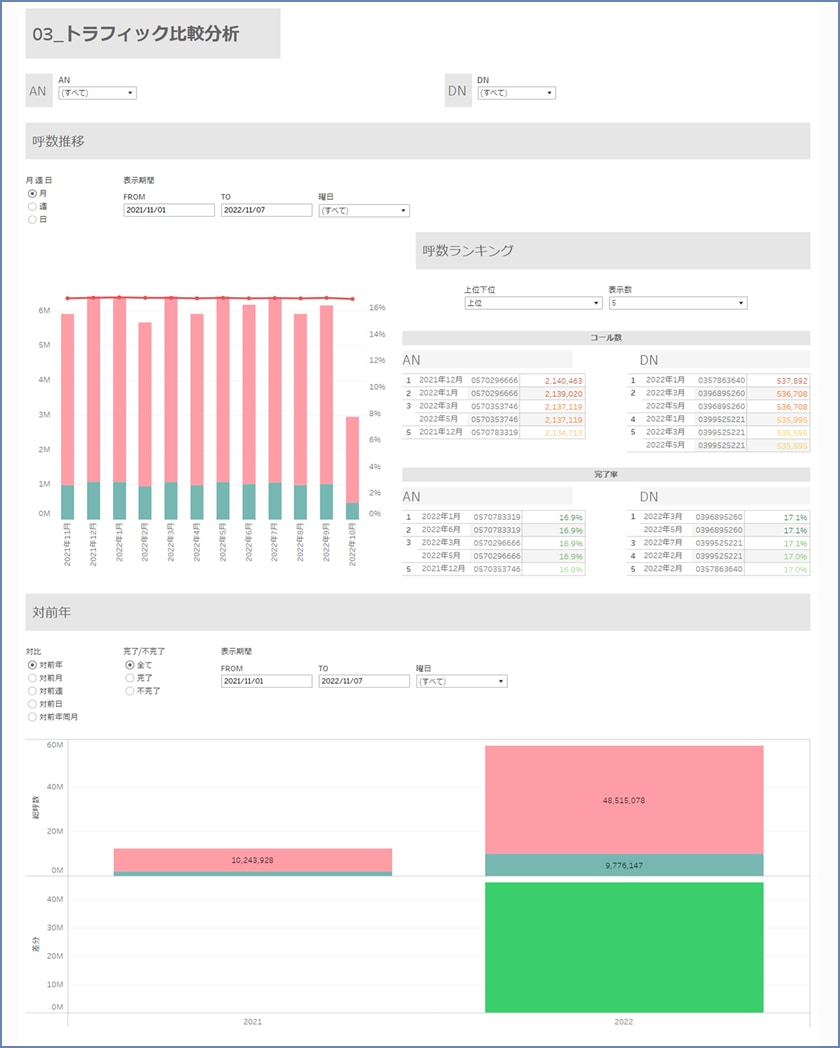Click the 2022年9月 axis label
The width and height of the screenshot is (840, 1048).
point(326,543)
